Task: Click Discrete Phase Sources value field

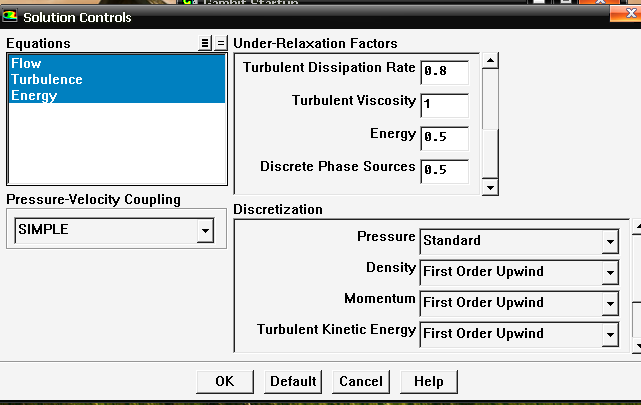Action: point(444,171)
